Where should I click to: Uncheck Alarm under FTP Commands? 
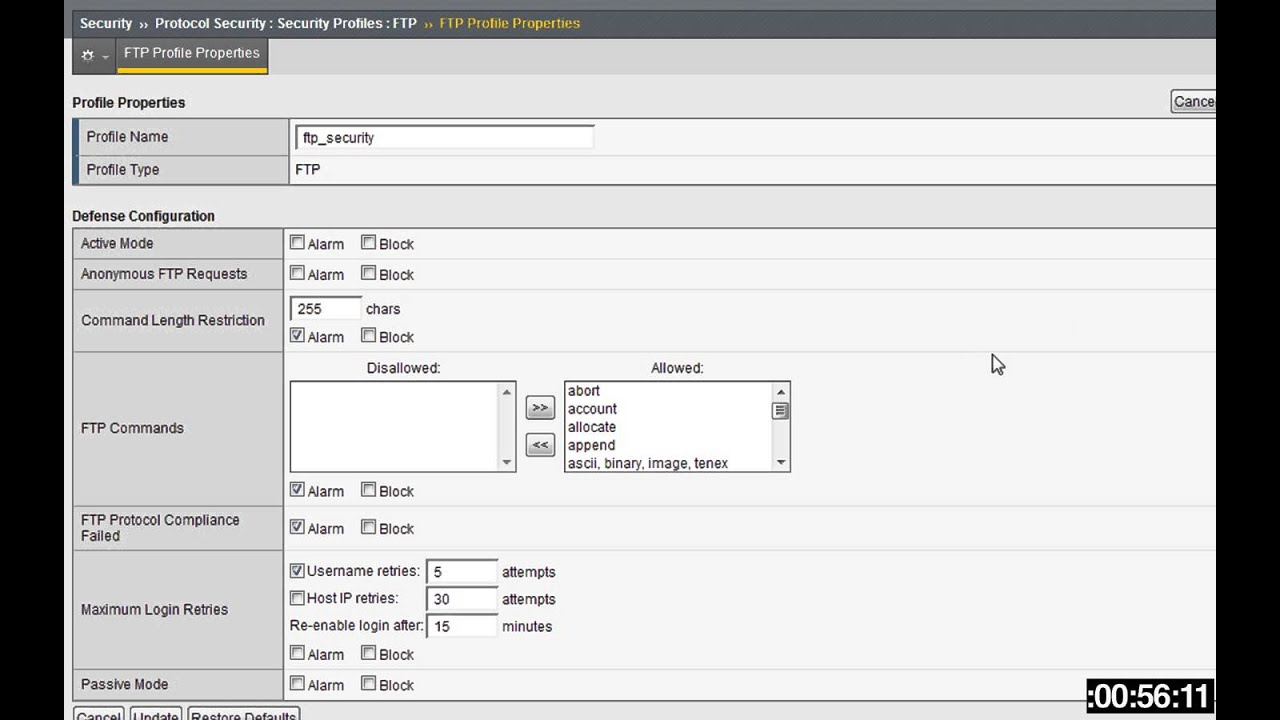click(297, 490)
